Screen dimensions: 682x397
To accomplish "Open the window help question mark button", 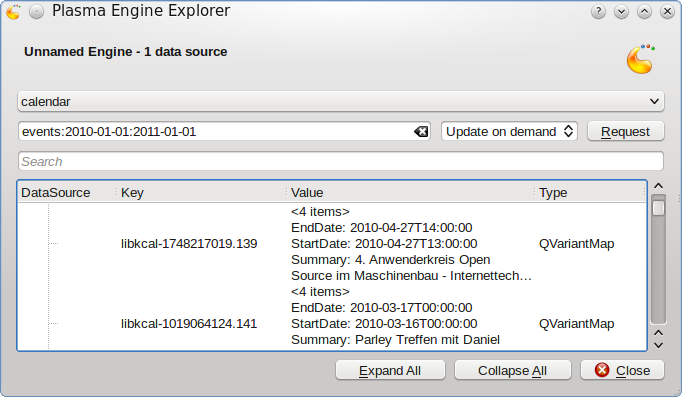I will 598,12.
